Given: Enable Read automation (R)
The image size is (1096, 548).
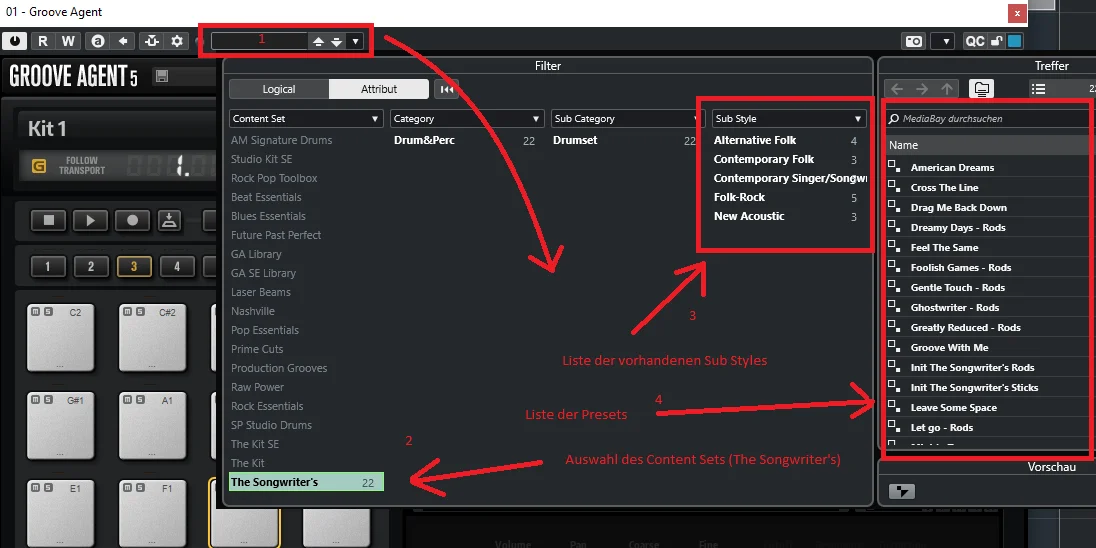Looking at the screenshot, I should coord(43,41).
